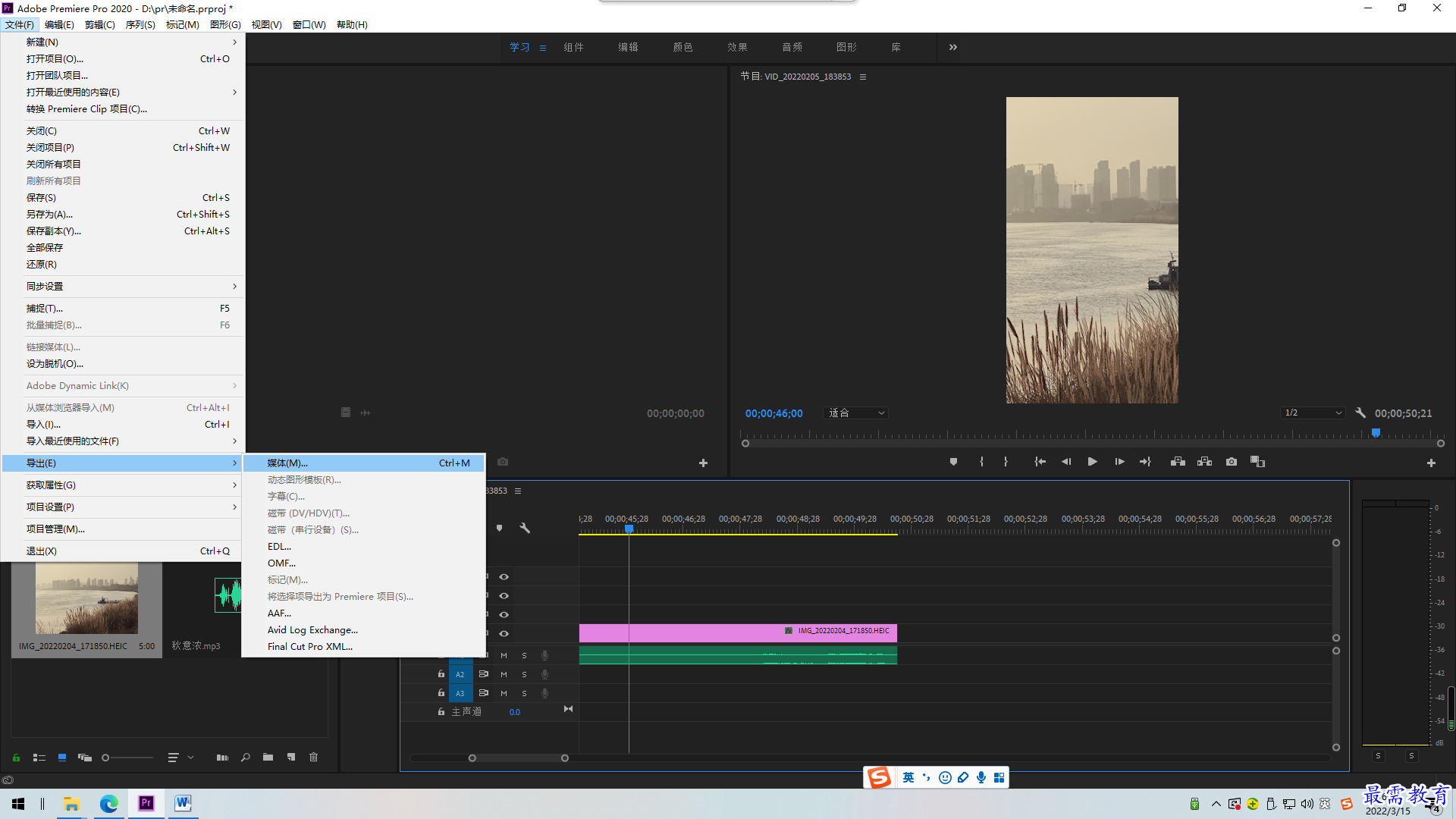
Task: Expand 同步设置 submenu
Action: pyautogui.click(x=123, y=287)
